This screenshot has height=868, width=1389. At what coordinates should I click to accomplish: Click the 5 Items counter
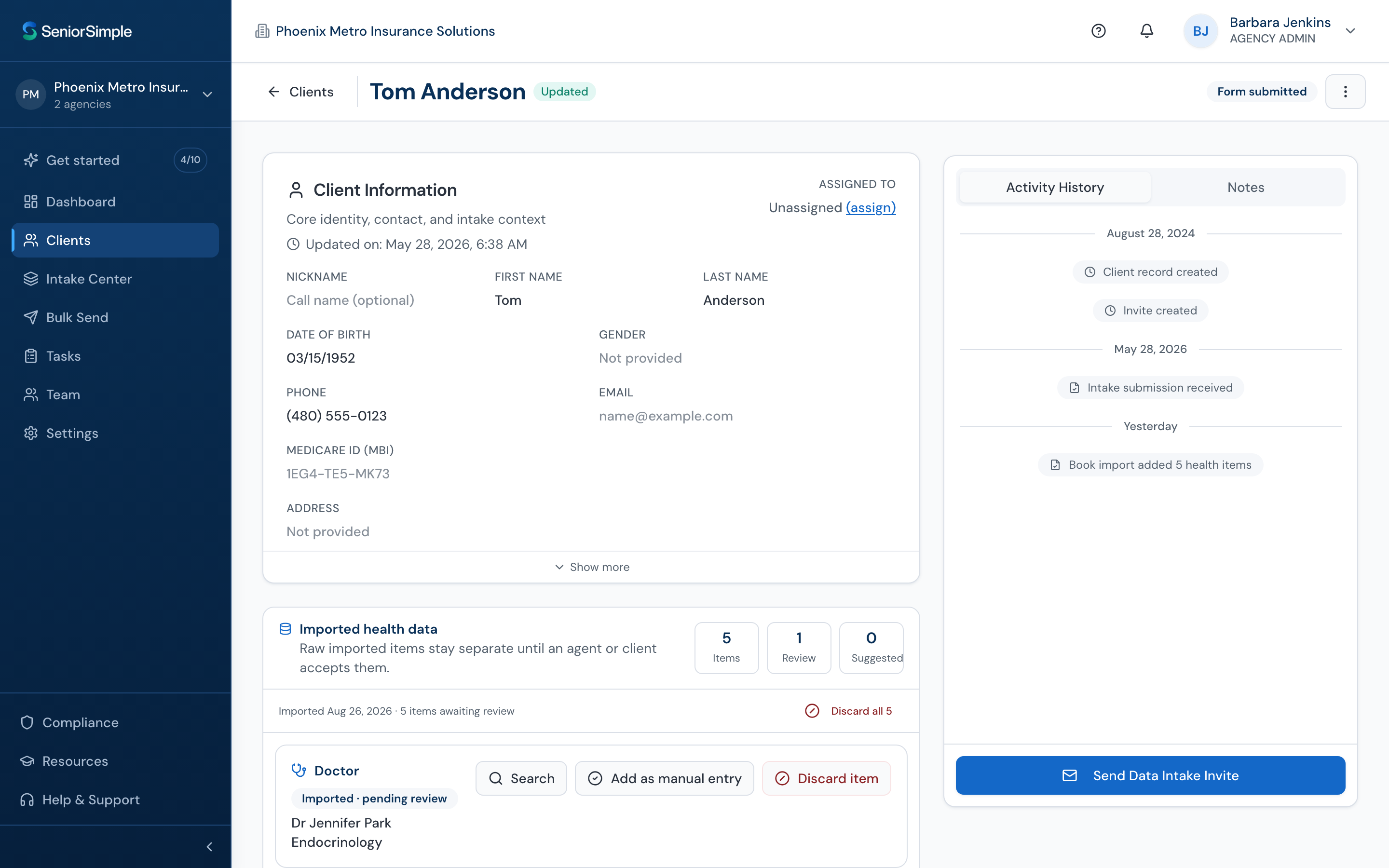[726, 648]
